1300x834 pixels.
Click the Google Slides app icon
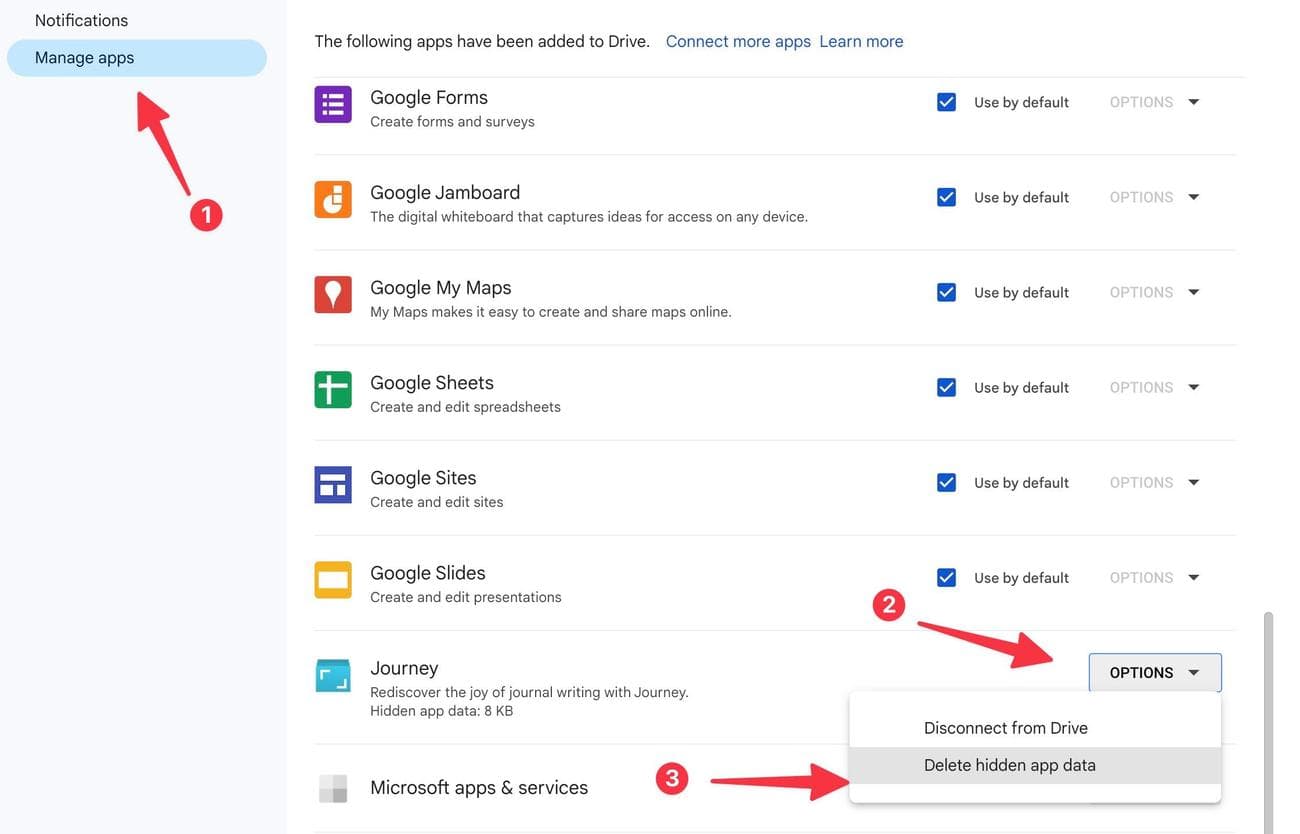[x=332, y=578]
